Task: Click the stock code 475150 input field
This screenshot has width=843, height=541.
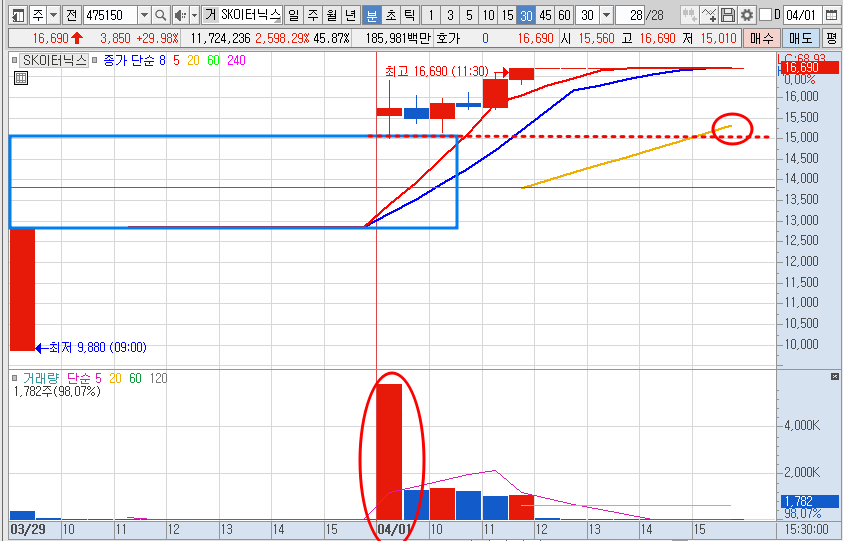Action: click(110, 15)
